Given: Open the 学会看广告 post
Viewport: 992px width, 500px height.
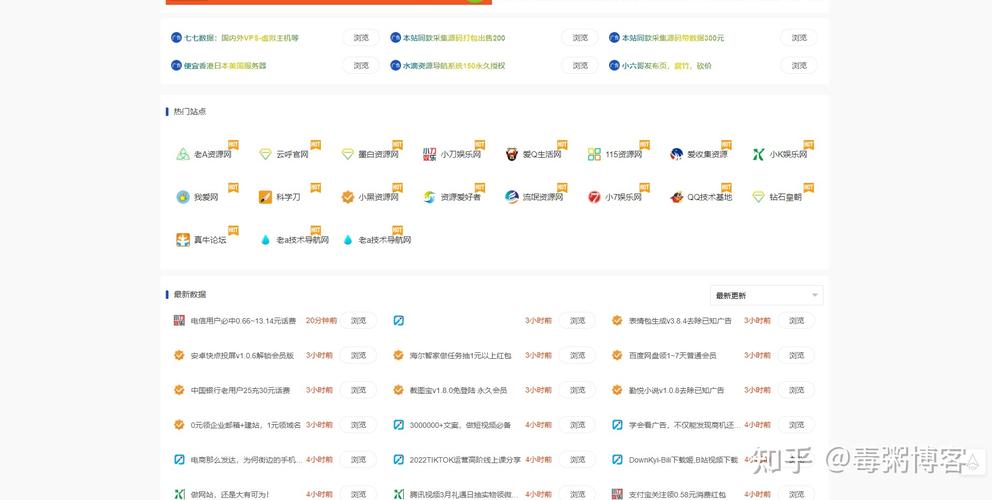Looking at the screenshot, I should tap(685, 425).
